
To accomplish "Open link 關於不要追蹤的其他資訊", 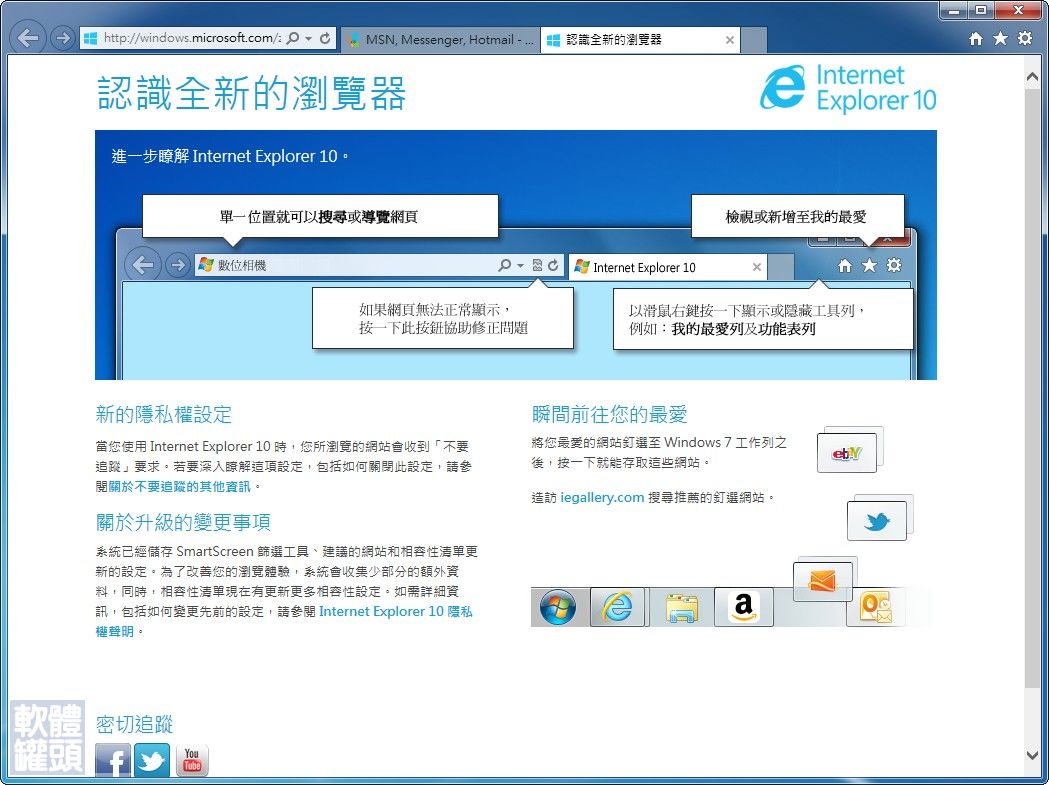I will [x=179, y=487].
